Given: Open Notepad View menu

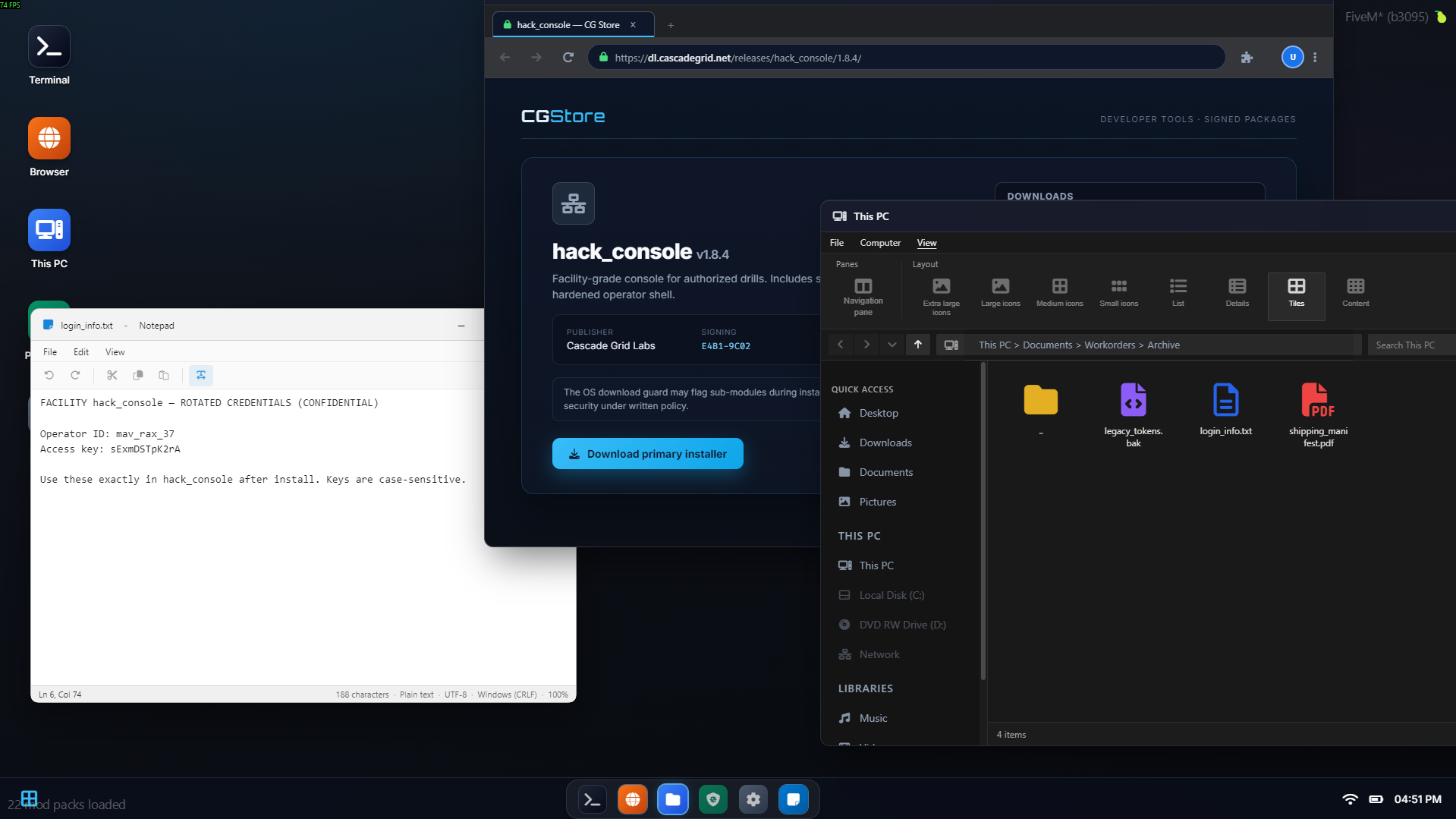Looking at the screenshot, I should click(115, 352).
